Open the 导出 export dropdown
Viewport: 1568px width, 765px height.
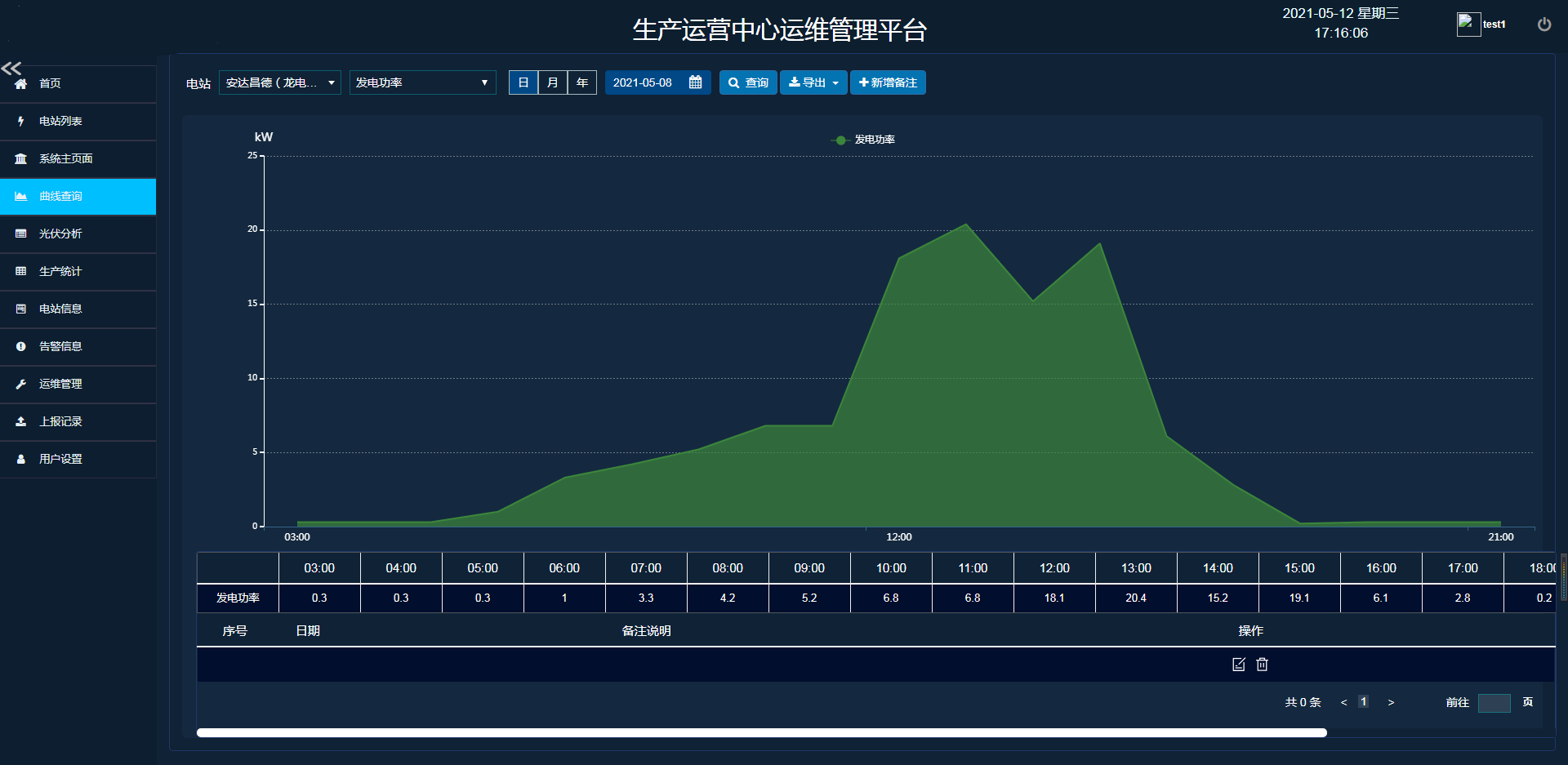coord(813,82)
